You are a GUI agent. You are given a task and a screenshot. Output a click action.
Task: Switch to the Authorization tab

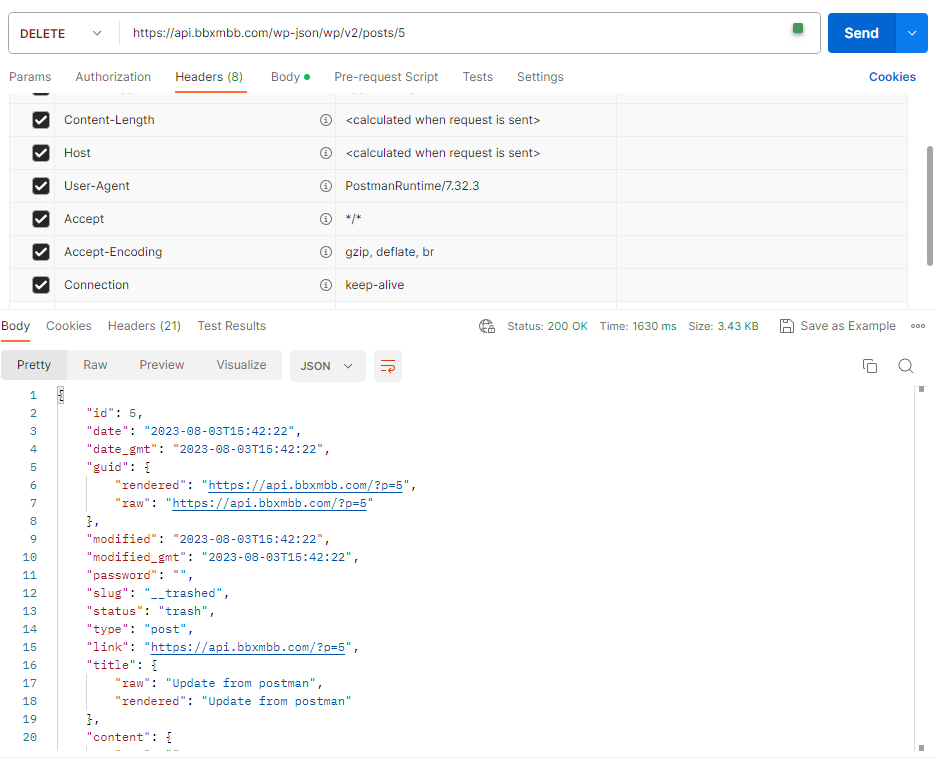click(113, 77)
